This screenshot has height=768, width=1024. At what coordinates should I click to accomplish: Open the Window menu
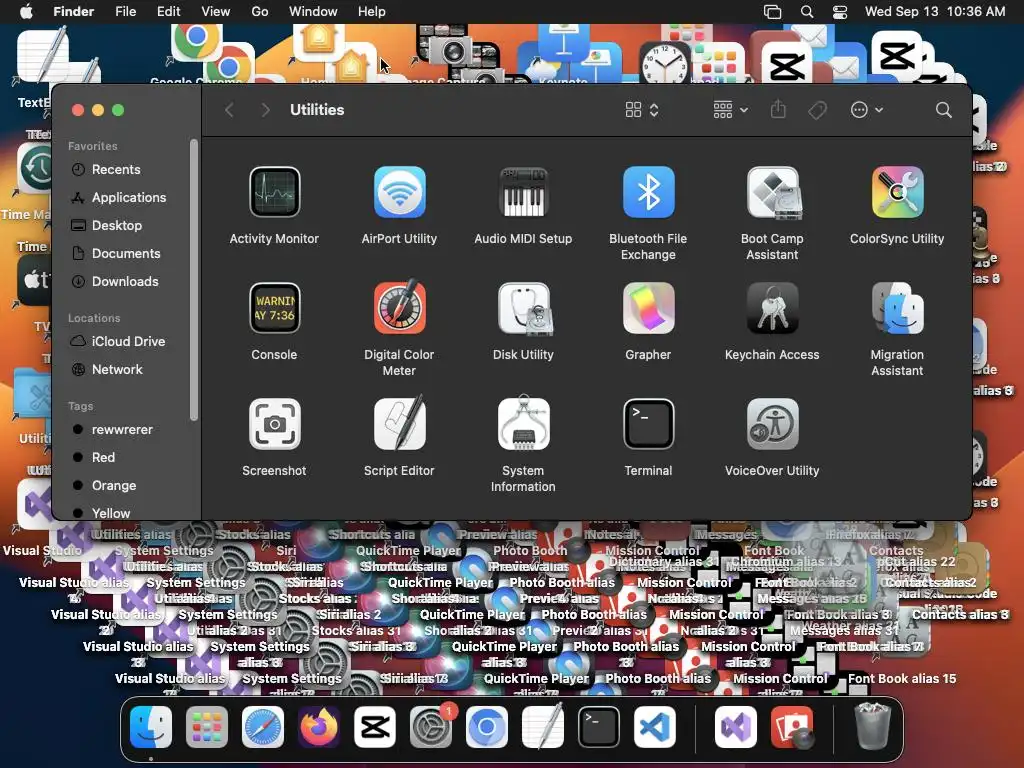pyautogui.click(x=313, y=12)
